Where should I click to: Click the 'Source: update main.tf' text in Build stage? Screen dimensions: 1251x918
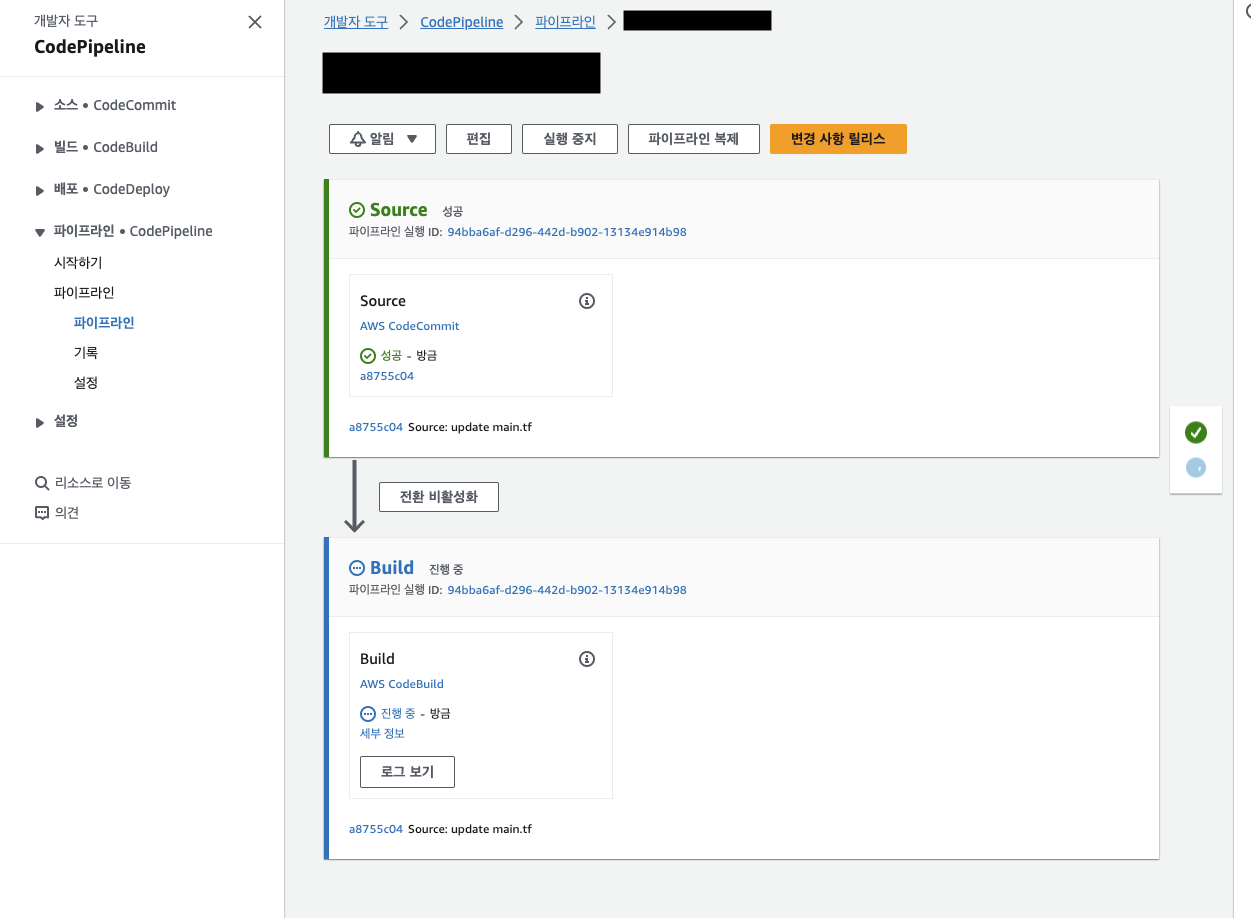[x=470, y=829]
